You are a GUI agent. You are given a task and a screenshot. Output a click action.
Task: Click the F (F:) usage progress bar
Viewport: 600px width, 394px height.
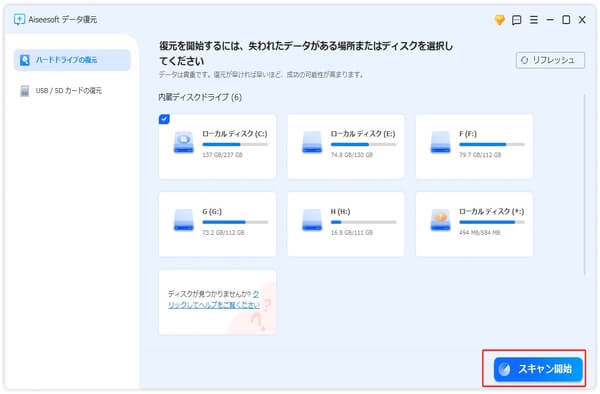[x=492, y=145]
